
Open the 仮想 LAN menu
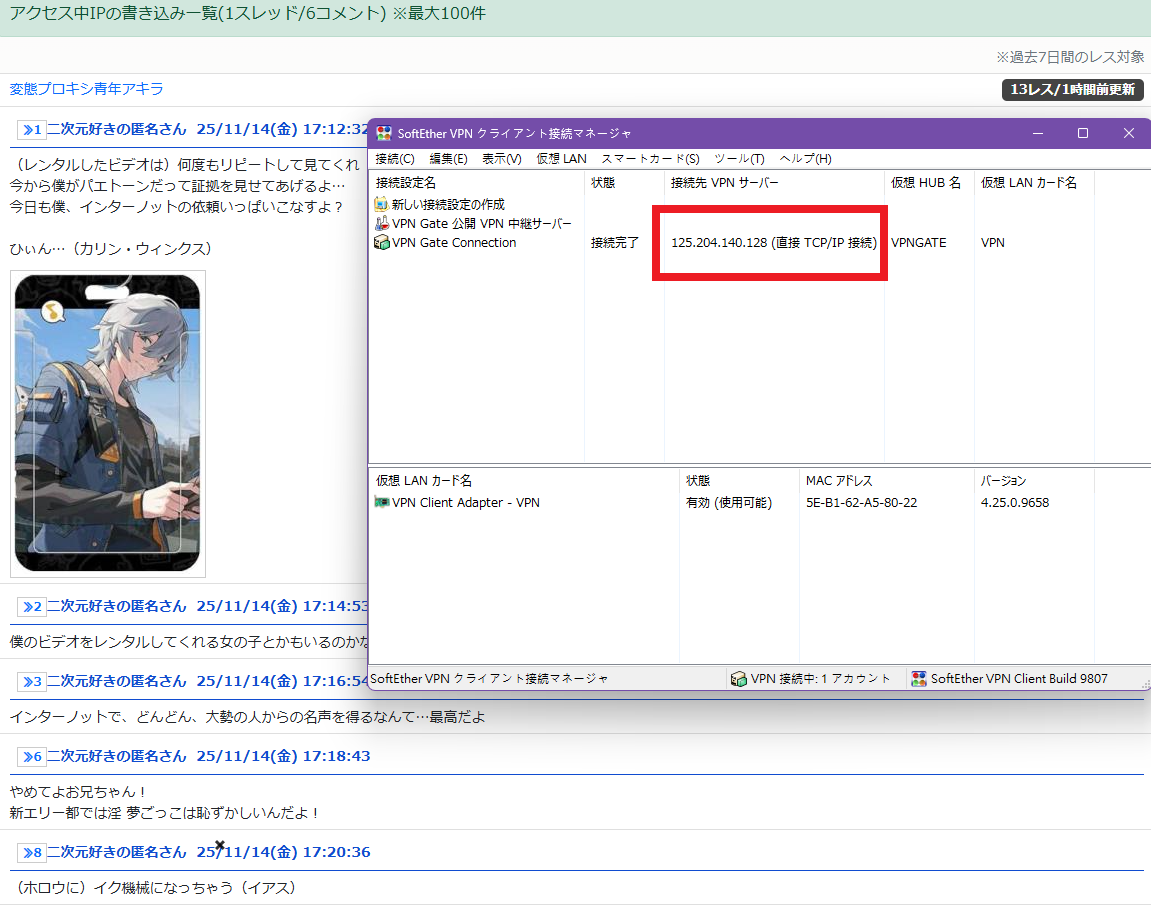(x=561, y=159)
